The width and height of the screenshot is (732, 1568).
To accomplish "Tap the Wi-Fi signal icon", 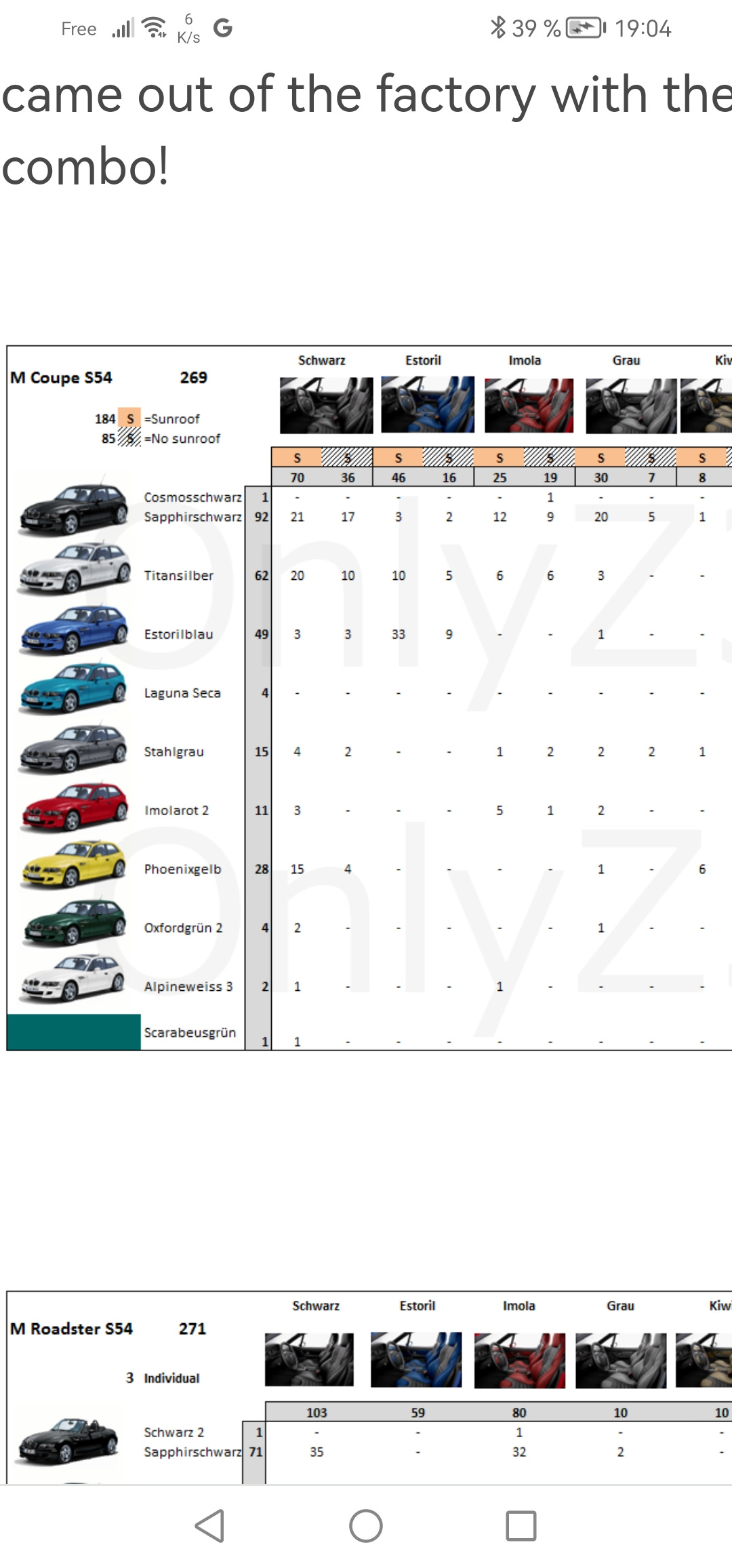I will 155,27.
